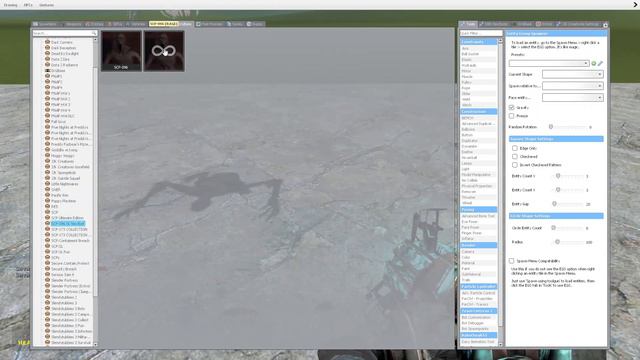640x360 pixels.
Task: Click the search magnifier icon
Action: point(94,33)
